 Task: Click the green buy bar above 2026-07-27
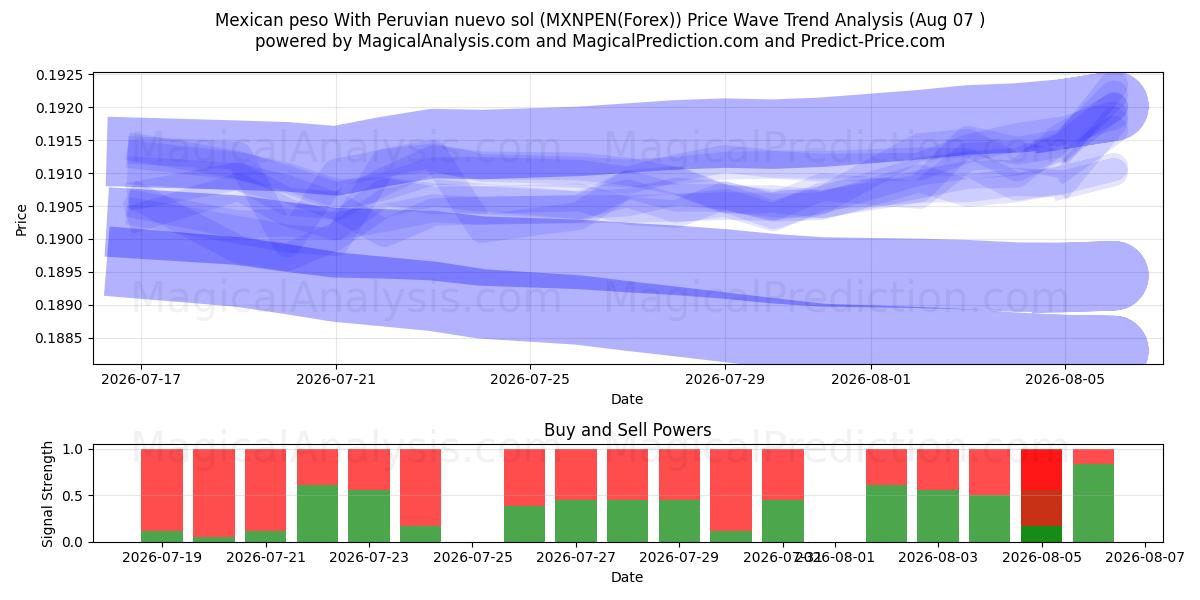(576, 521)
